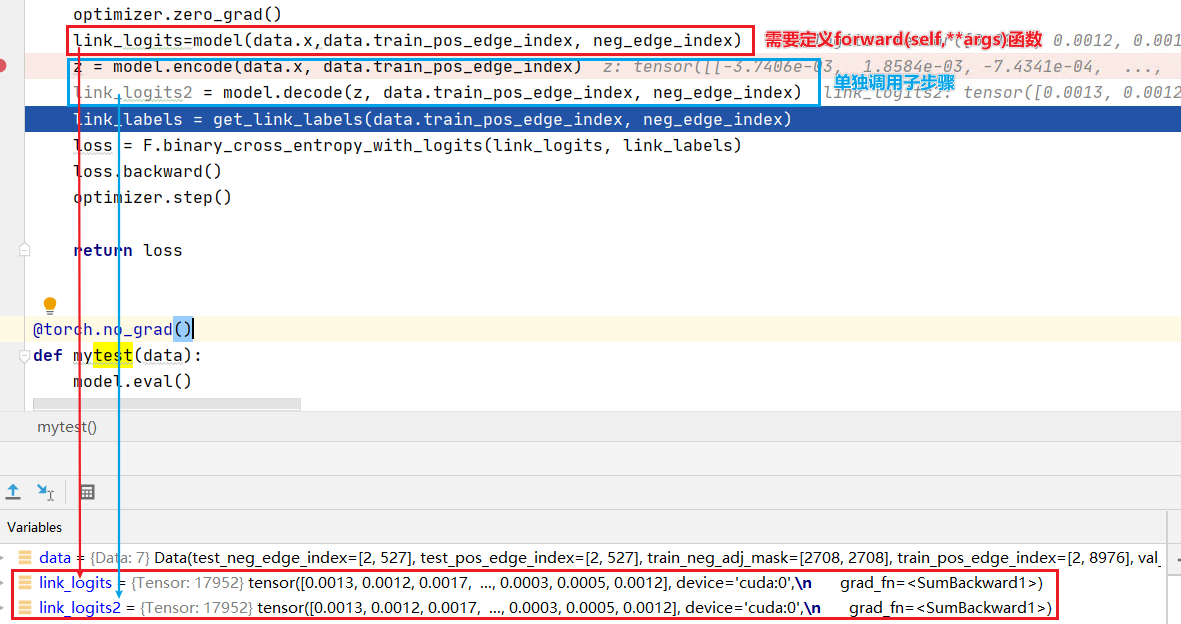Click the link_logits variable's type icon

(x=25, y=583)
